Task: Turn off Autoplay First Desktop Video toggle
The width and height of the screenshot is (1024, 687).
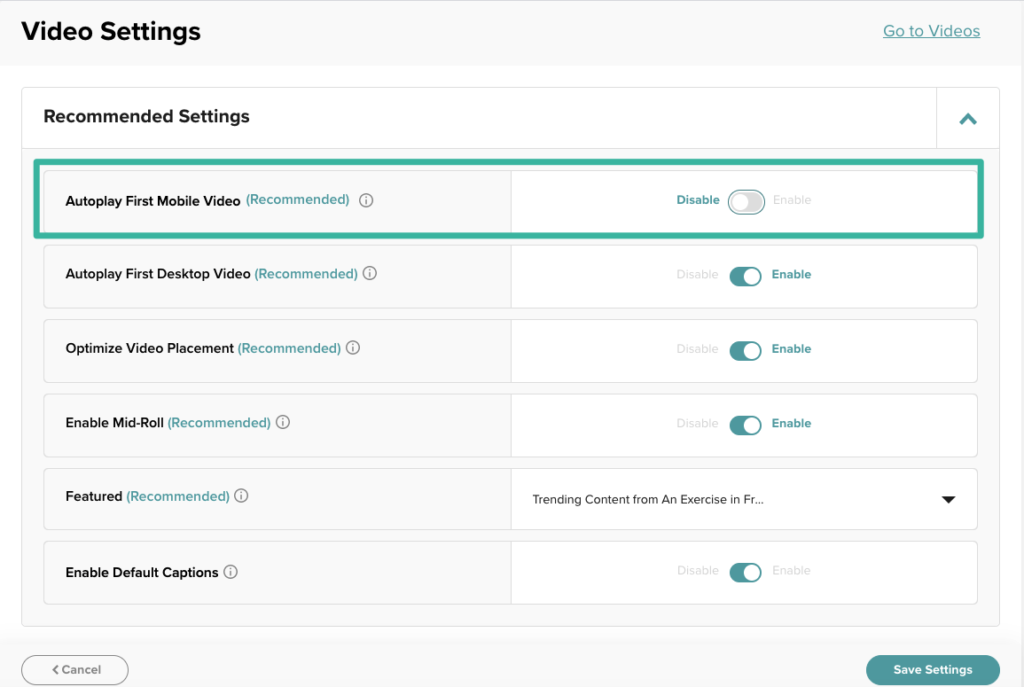Action: [746, 275]
